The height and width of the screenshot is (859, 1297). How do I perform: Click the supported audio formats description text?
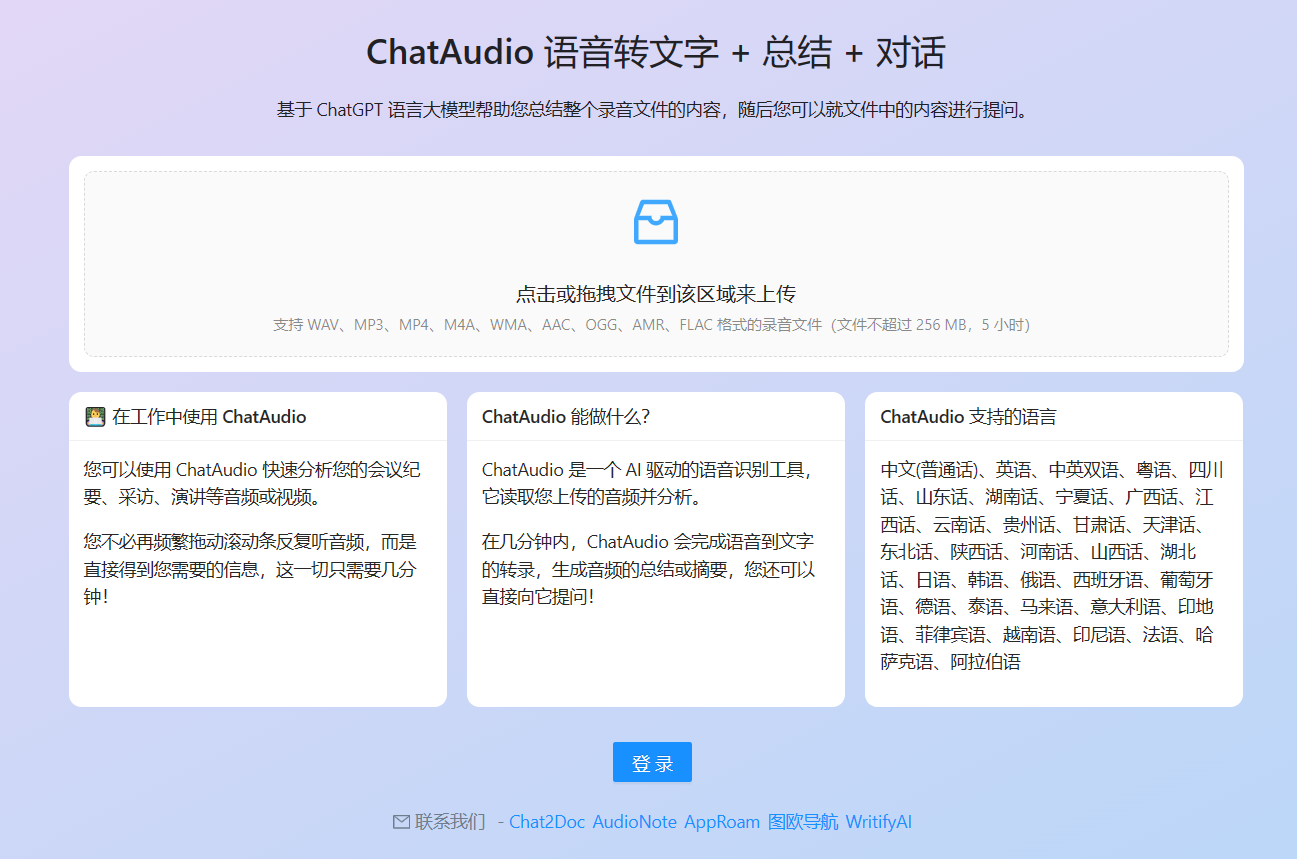tap(652, 324)
